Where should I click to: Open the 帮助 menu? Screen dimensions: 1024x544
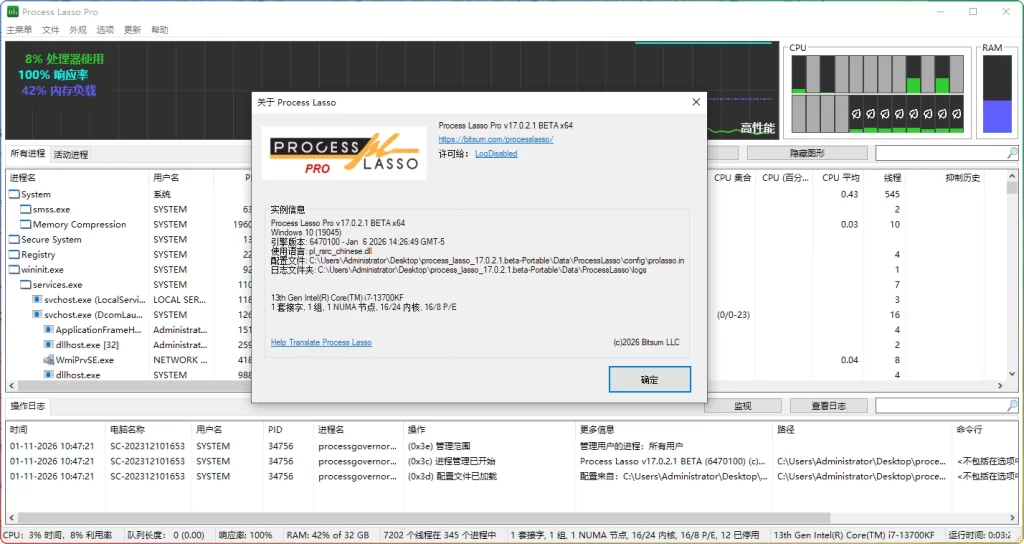pos(160,29)
